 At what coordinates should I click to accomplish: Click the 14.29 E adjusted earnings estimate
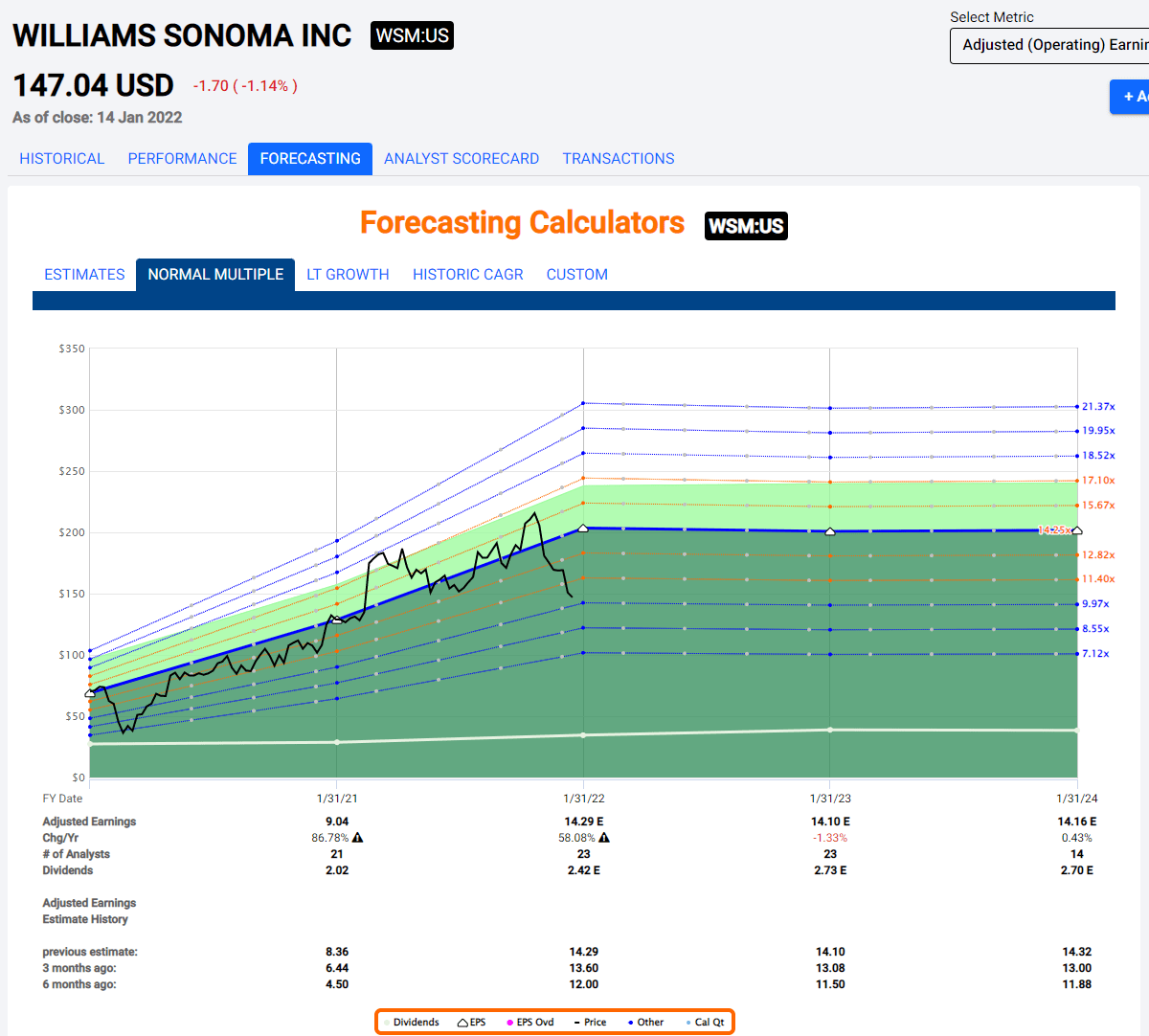(584, 822)
